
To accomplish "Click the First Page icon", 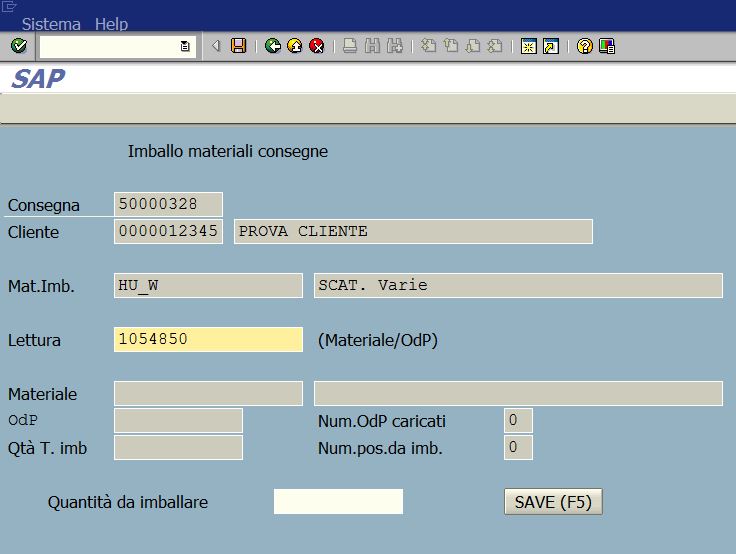I will 428,46.
